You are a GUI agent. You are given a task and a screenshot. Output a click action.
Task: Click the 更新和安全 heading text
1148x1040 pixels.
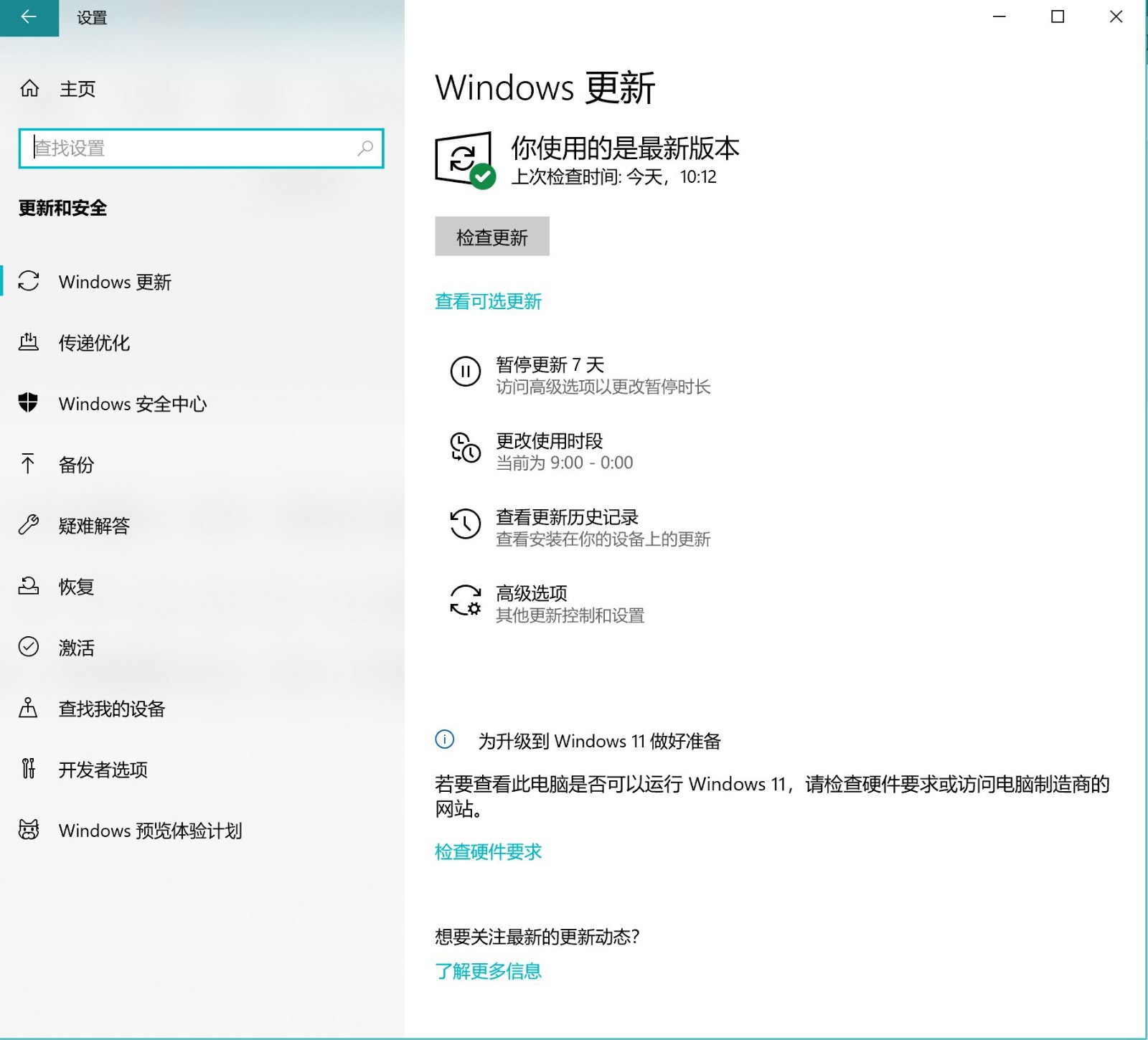click(62, 208)
